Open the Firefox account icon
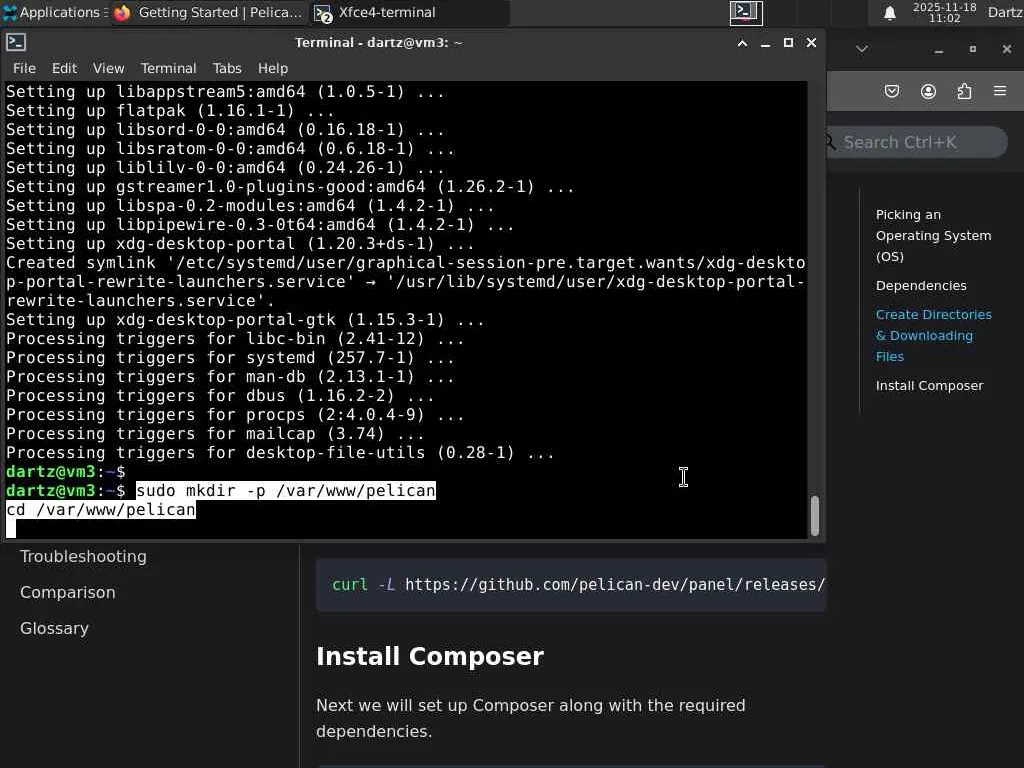This screenshot has height=768, width=1024. pos(928,91)
